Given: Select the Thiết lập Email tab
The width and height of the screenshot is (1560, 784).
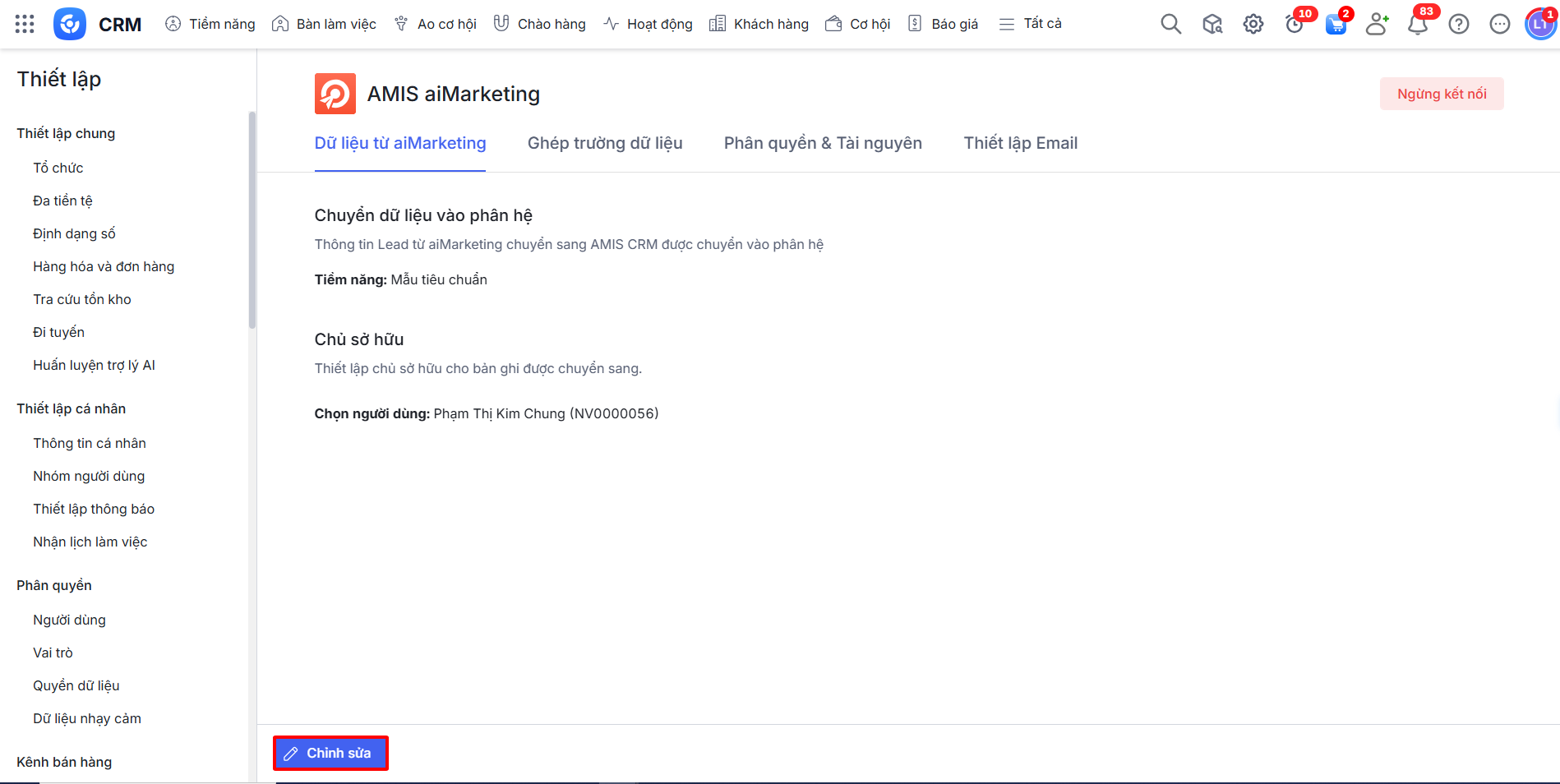Looking at the screenshot, I should pyautogui.click(x=1020, y=143).
